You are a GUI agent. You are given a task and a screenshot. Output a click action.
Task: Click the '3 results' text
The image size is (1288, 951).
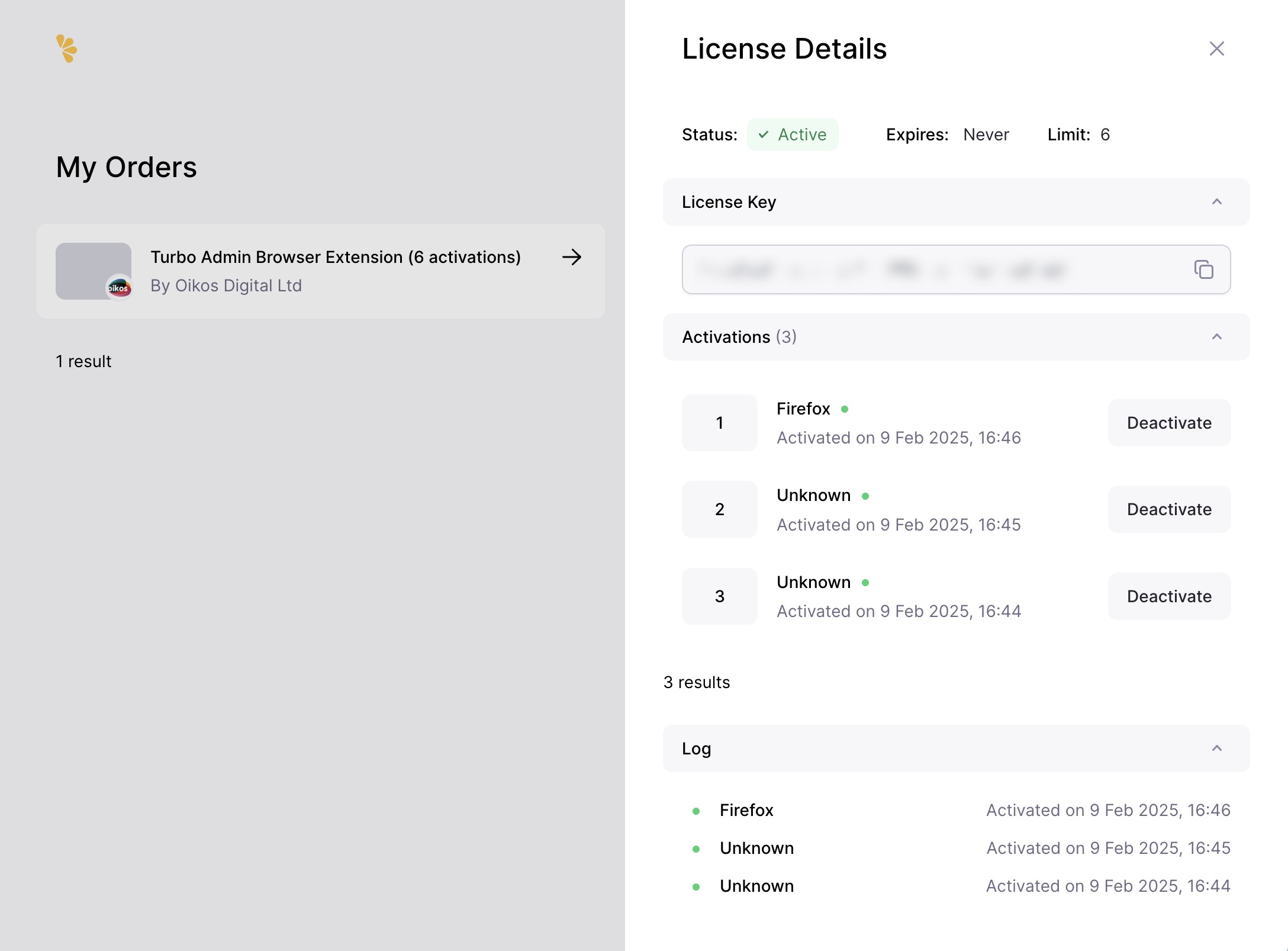(697, 682)
